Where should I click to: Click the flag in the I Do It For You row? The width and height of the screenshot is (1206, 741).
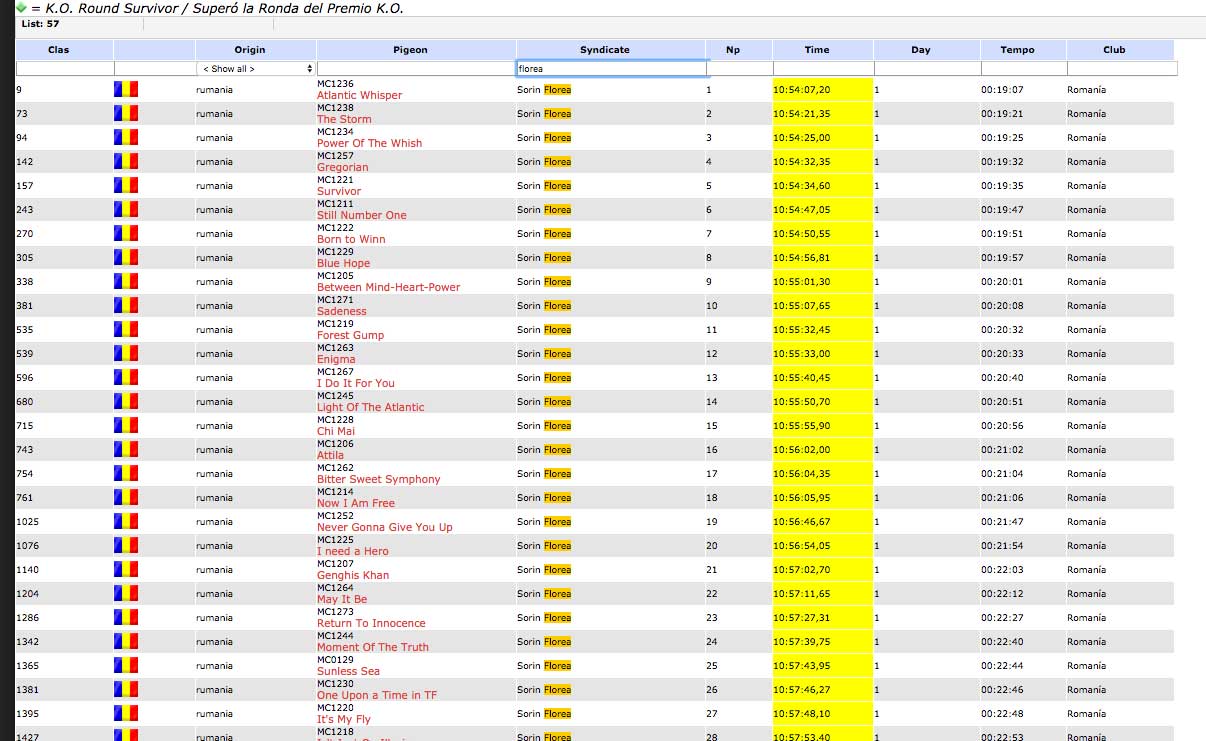point(126,377)
